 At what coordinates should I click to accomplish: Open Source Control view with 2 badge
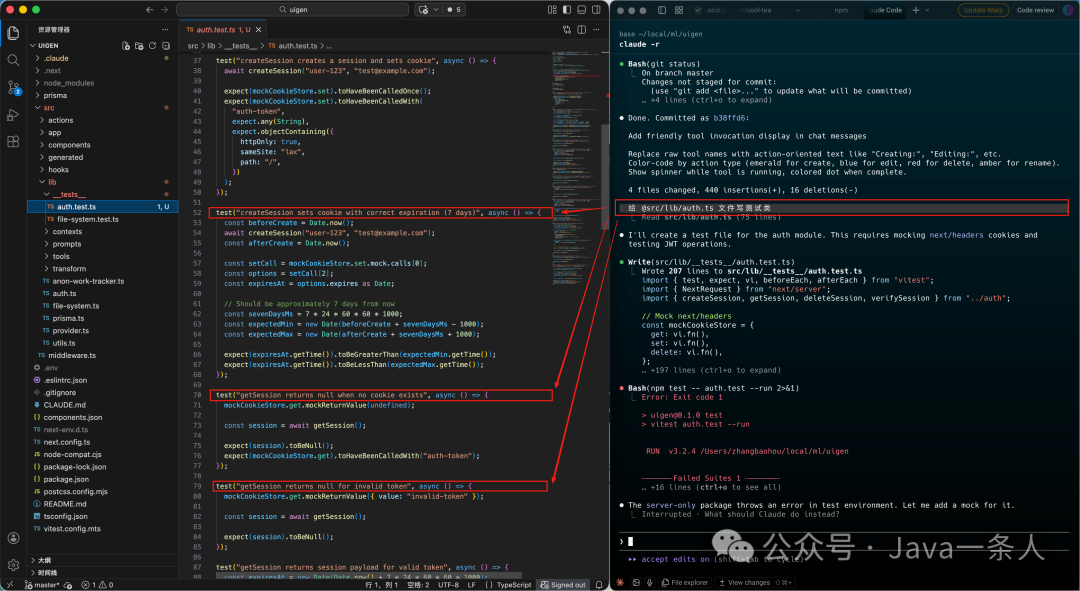point(13,88)
